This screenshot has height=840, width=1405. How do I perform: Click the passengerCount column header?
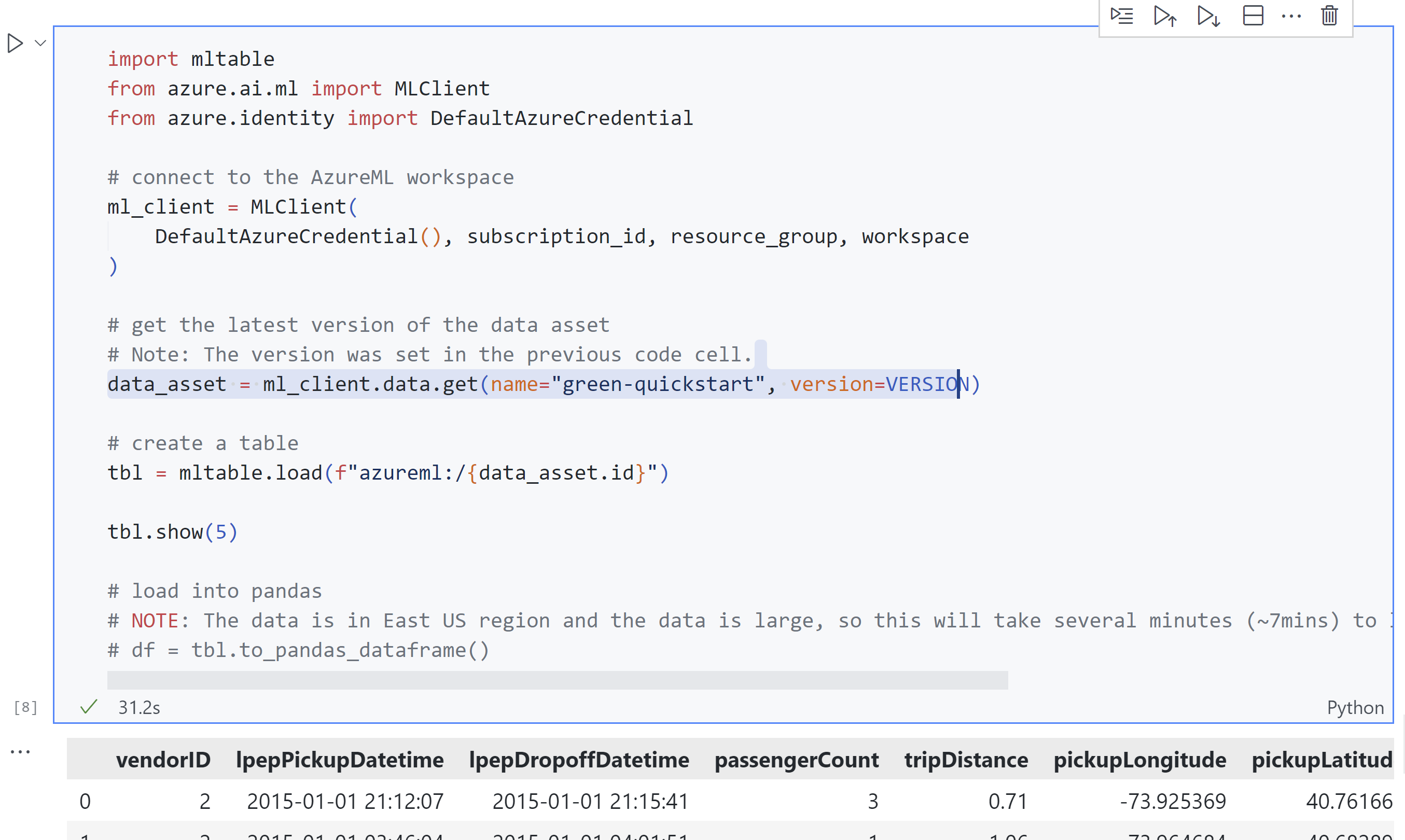tap(796, 760)
